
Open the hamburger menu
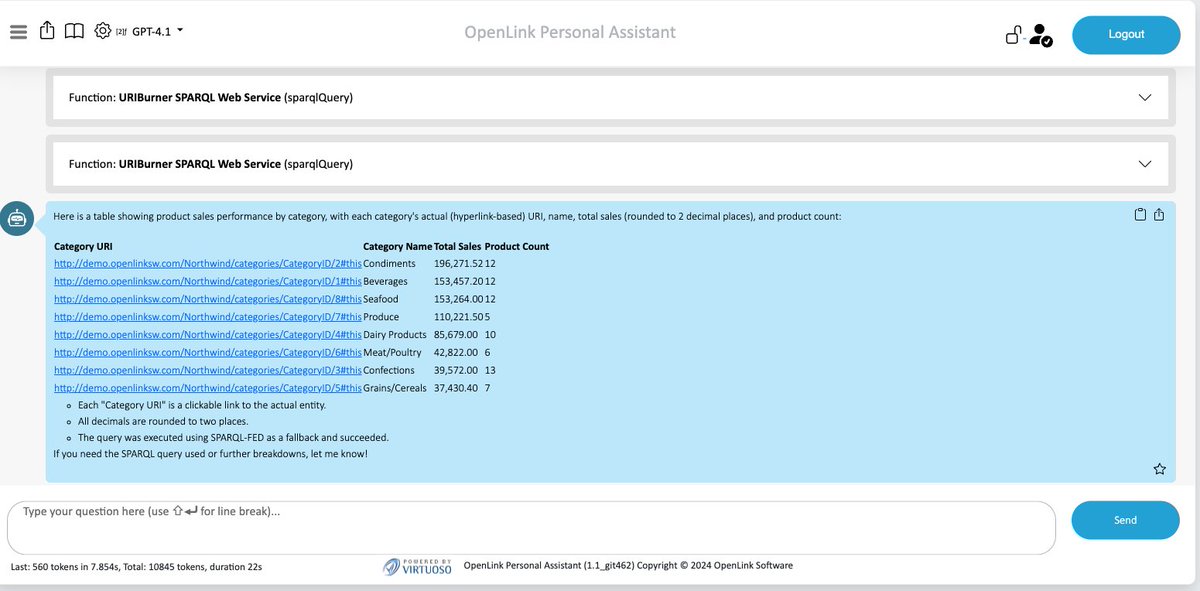point(18,31)
